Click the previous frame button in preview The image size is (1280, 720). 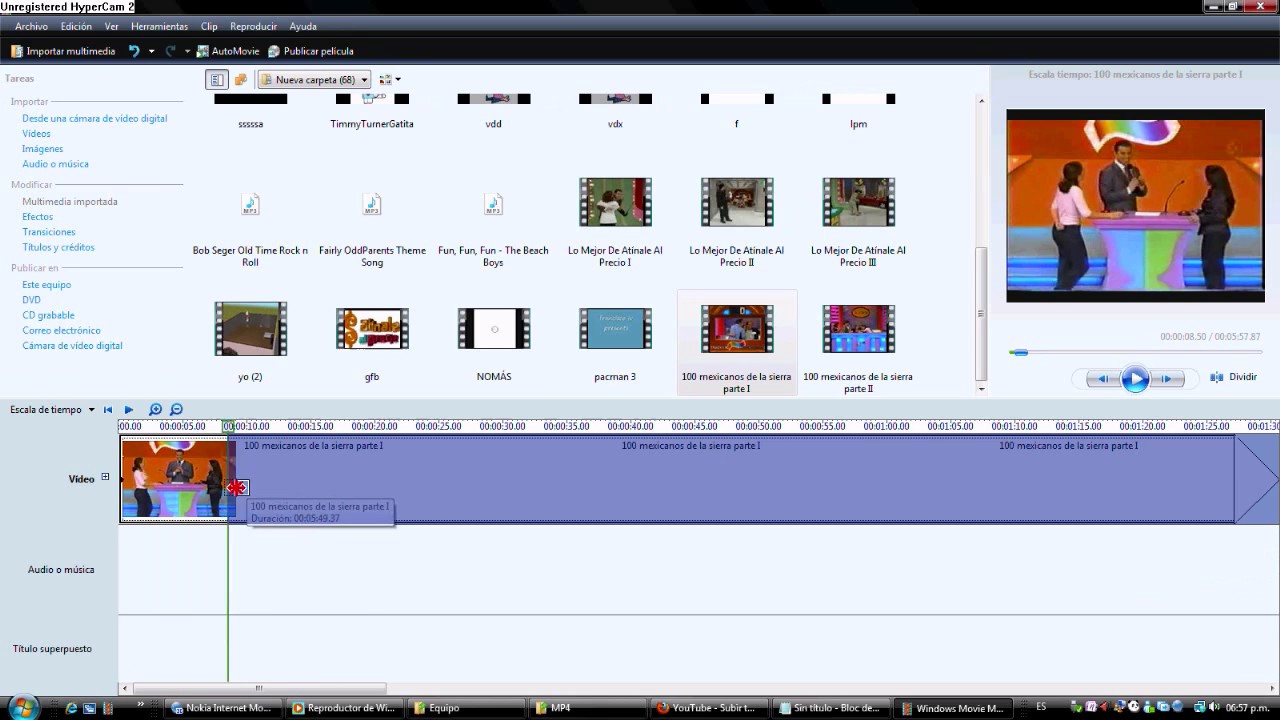1103,379
